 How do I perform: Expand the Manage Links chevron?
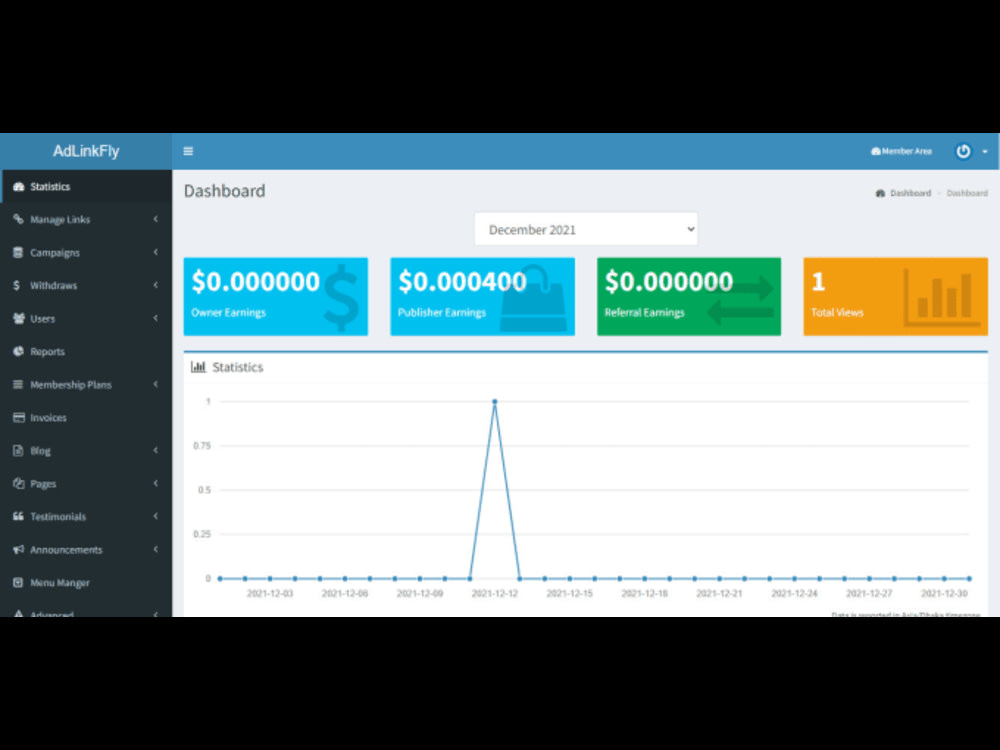point(156,219)
